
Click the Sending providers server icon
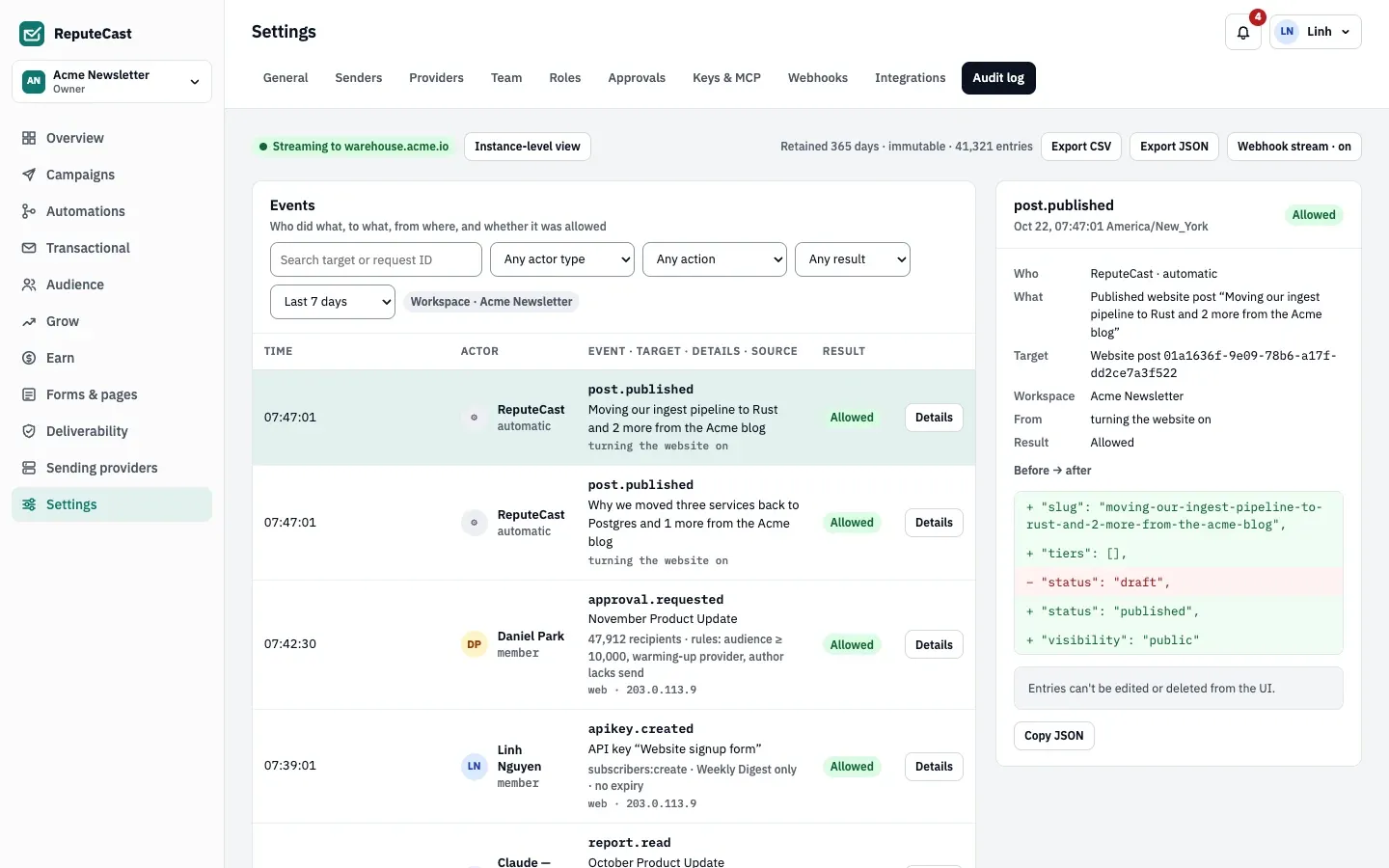29,468
